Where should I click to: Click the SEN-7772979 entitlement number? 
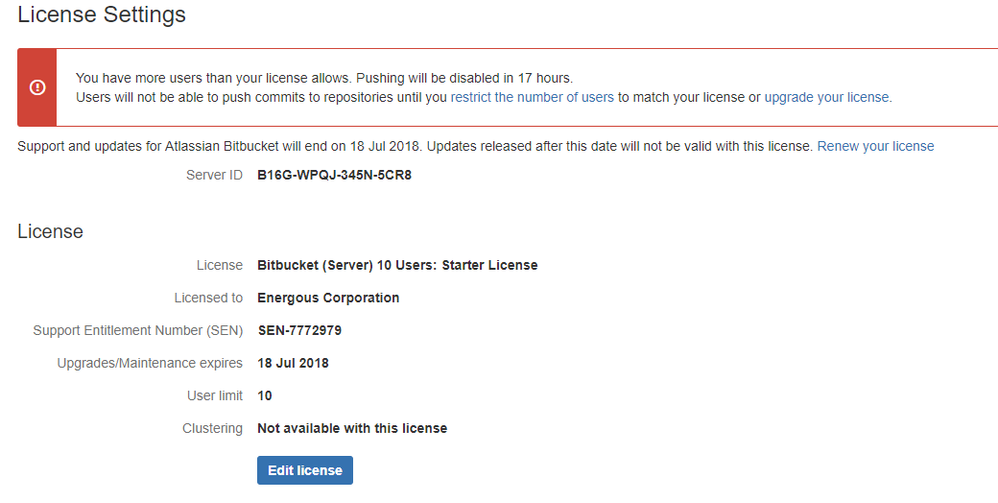tap(299, 330)
